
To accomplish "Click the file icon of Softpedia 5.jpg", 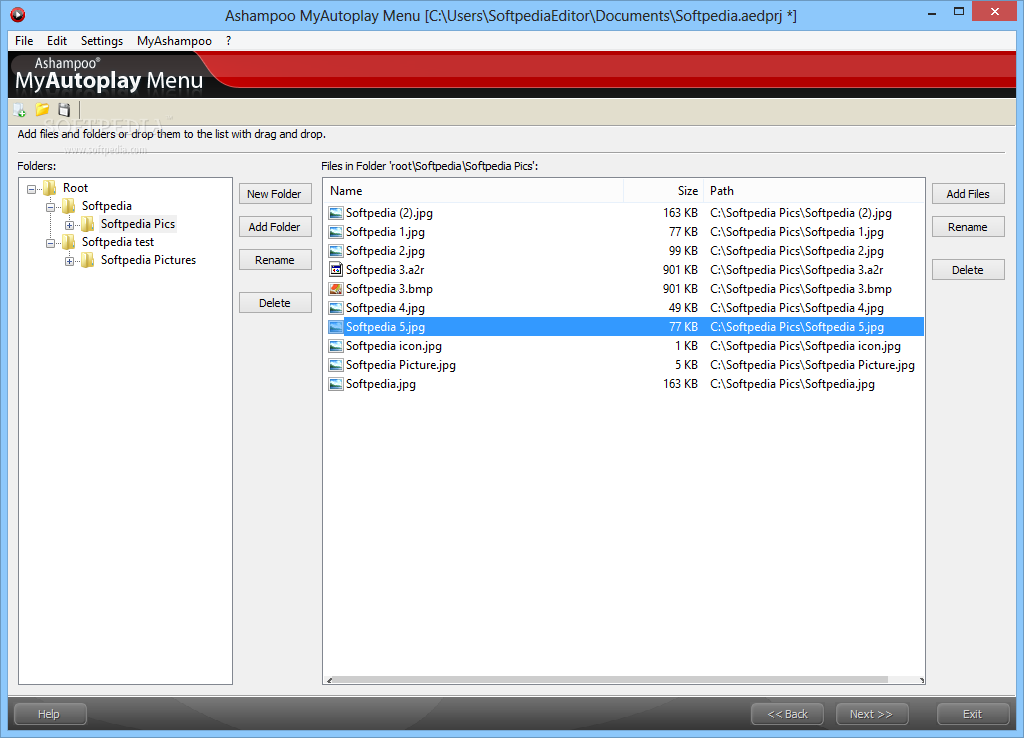I will [336, 327].
